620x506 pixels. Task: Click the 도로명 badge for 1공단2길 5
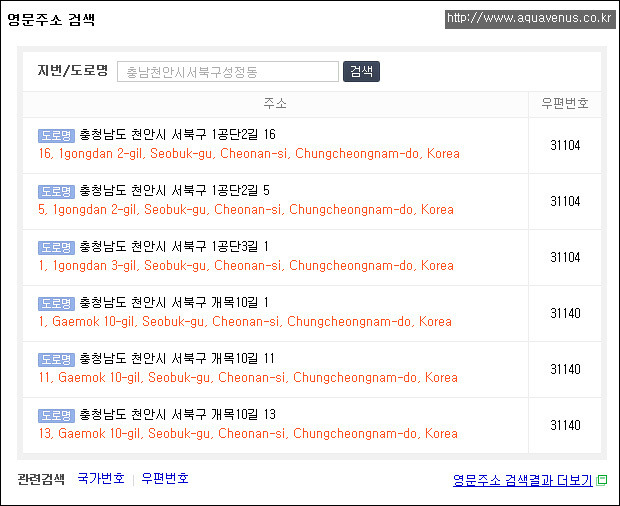tap(56, 192)
